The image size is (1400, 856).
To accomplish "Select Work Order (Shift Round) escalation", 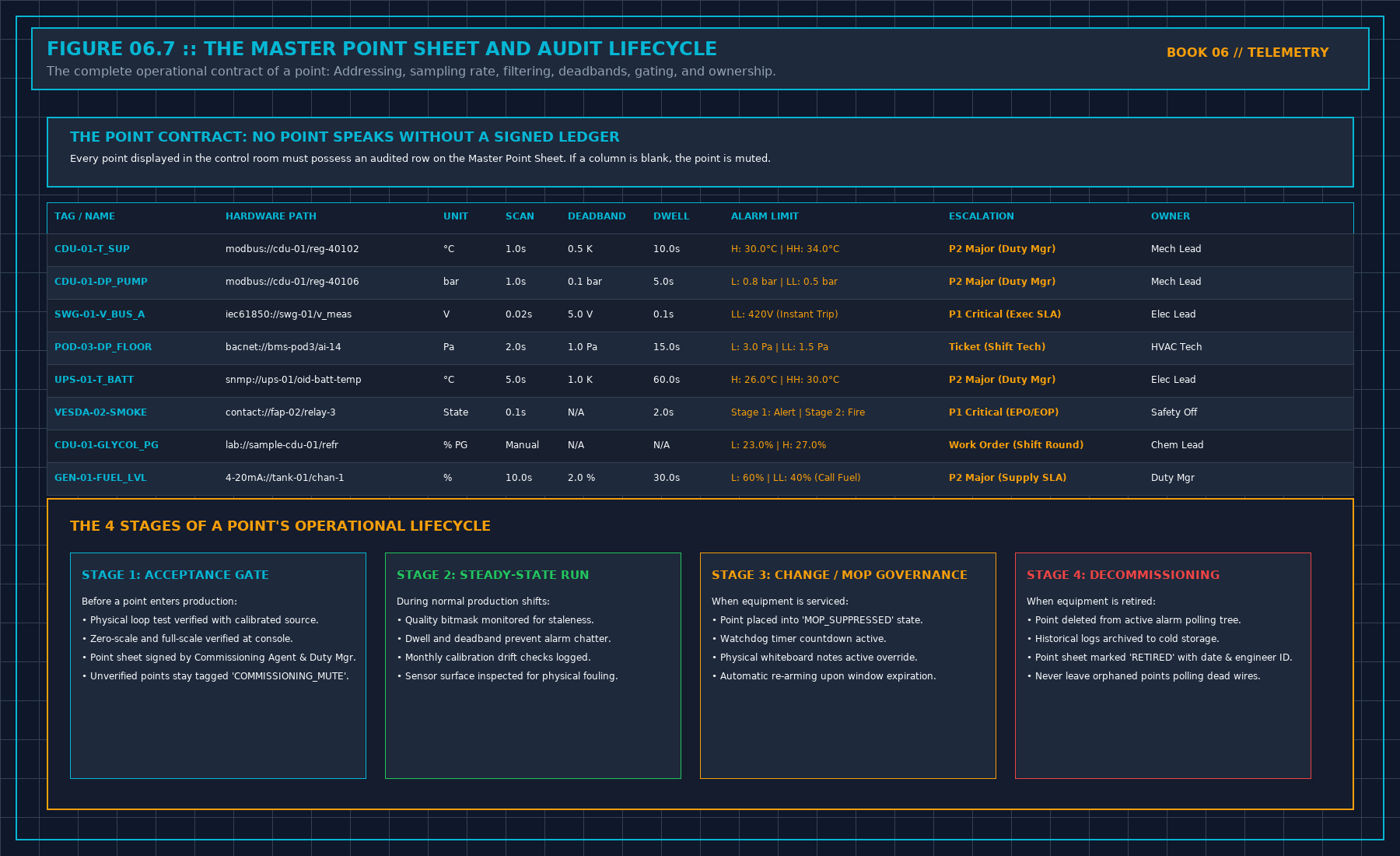I will 1016,445.
